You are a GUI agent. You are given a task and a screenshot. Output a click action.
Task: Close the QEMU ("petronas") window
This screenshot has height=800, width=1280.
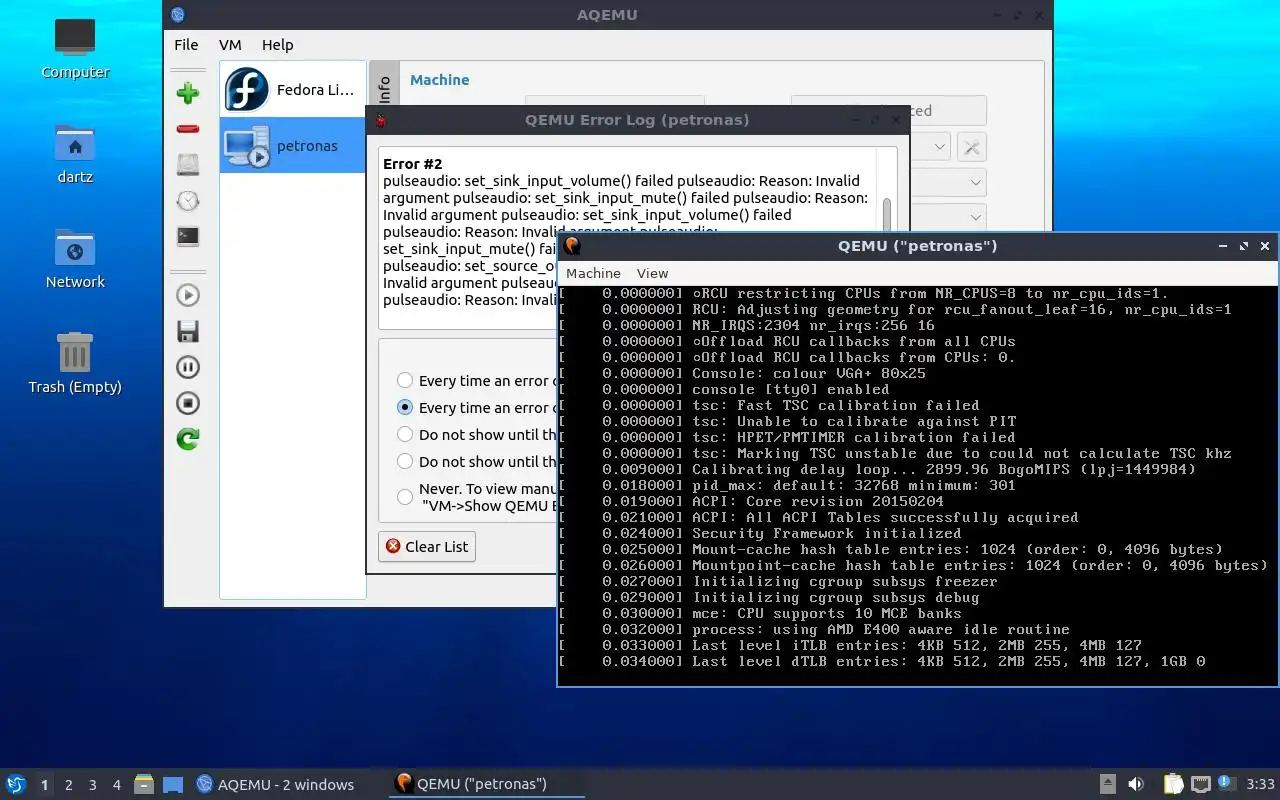(1265, 246)
